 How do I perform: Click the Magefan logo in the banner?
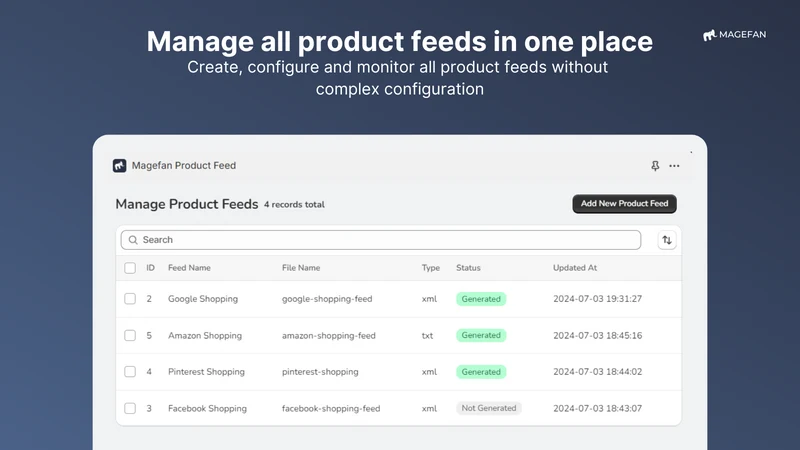734,35
